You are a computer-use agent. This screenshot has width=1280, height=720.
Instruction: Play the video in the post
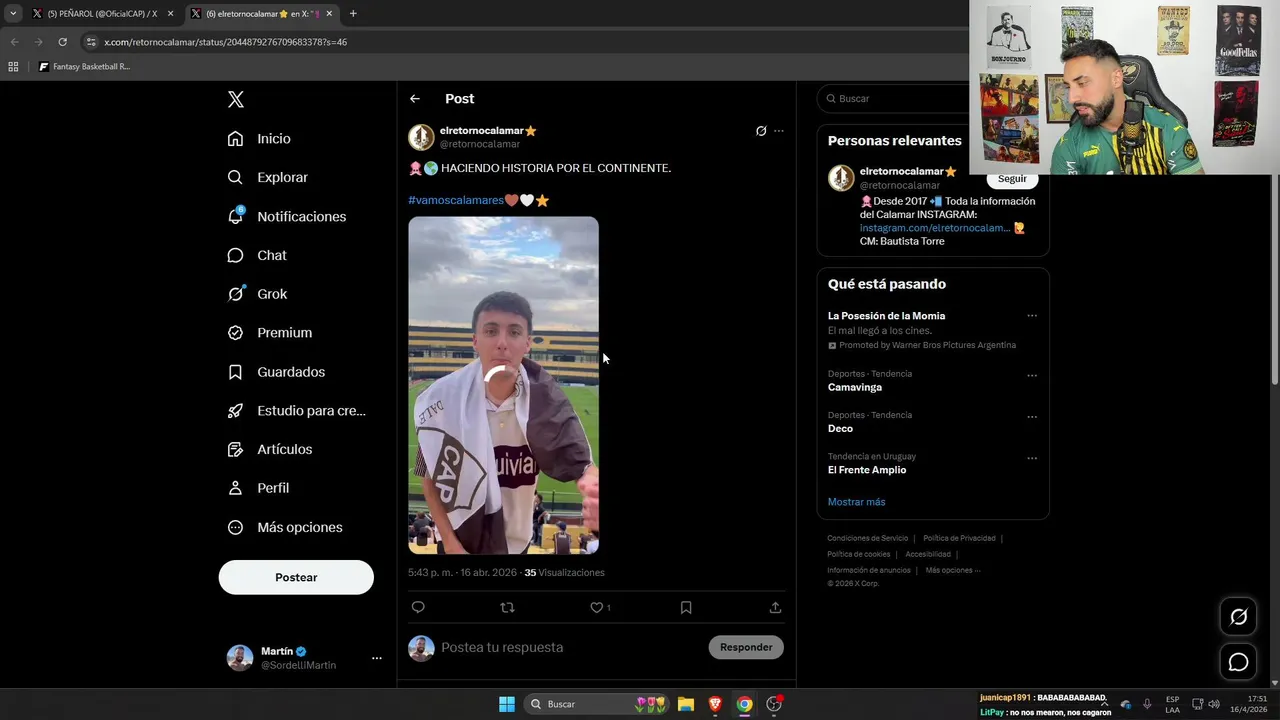pyautogui.click(x=503, y=385)
